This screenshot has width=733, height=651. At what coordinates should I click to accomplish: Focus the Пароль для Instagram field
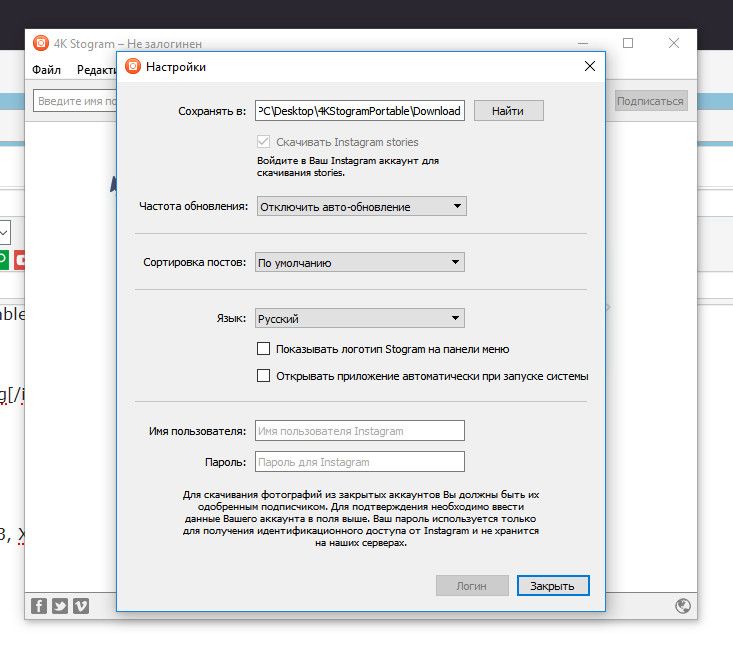point(360,462)
